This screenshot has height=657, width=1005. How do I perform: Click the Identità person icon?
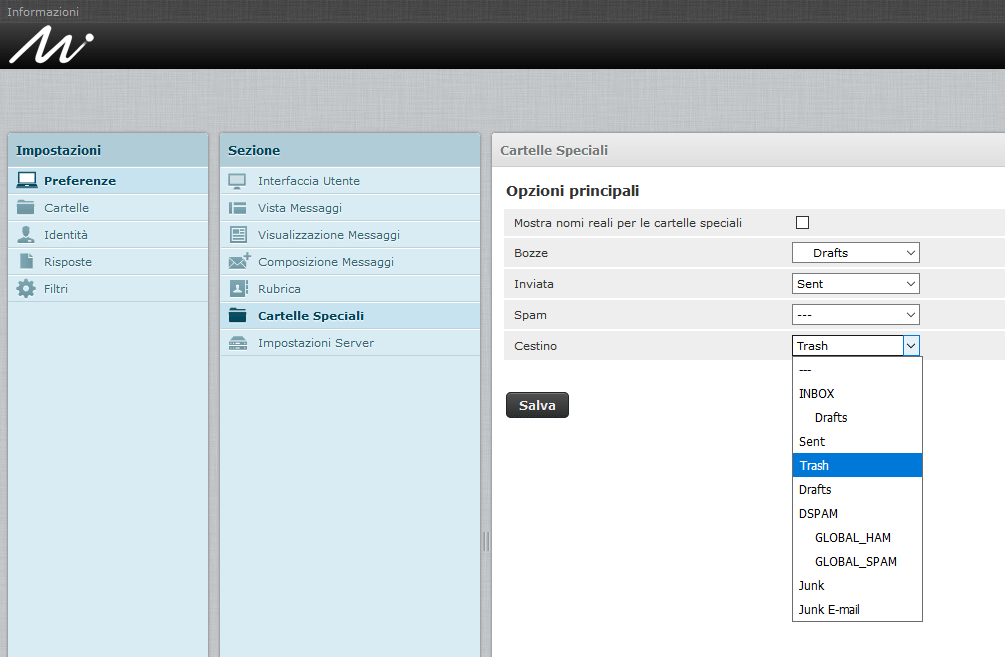tap(27, 235)
